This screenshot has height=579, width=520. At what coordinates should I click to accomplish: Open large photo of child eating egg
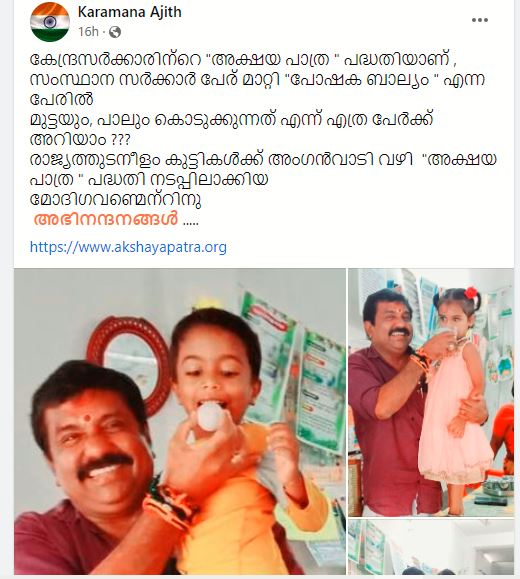180,421
